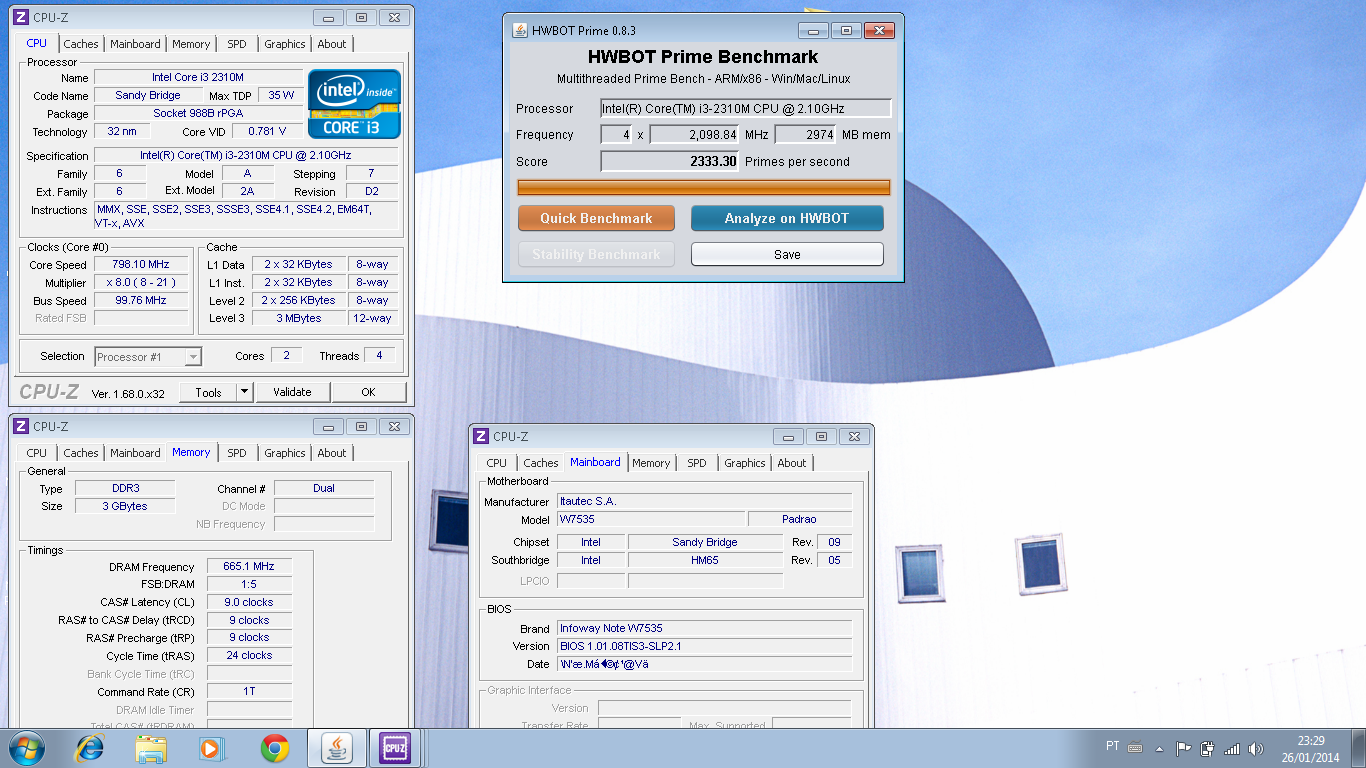This screenshot has width=1366, height=768.
Task: Open the Processor #1 selection dropdown
Action: click(148, 357)
